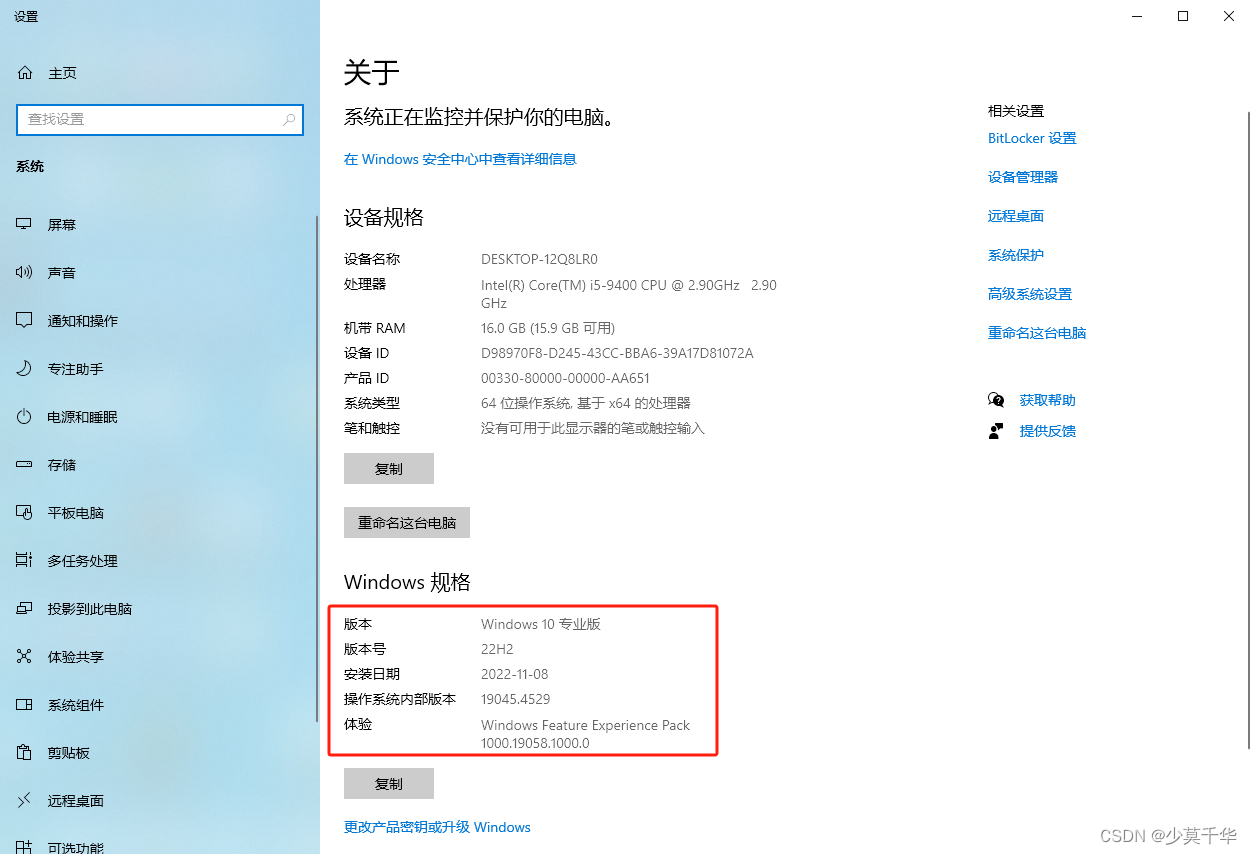This screenshot has height=854, width=1252.
Task: Click the Remote Desktop sidebar icon
Action: click(25, 801)
